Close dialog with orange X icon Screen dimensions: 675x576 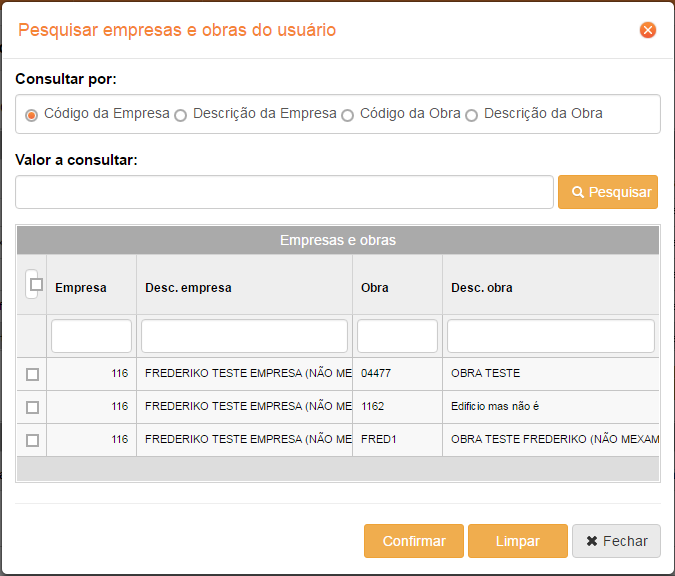click(x=648, y=30)
